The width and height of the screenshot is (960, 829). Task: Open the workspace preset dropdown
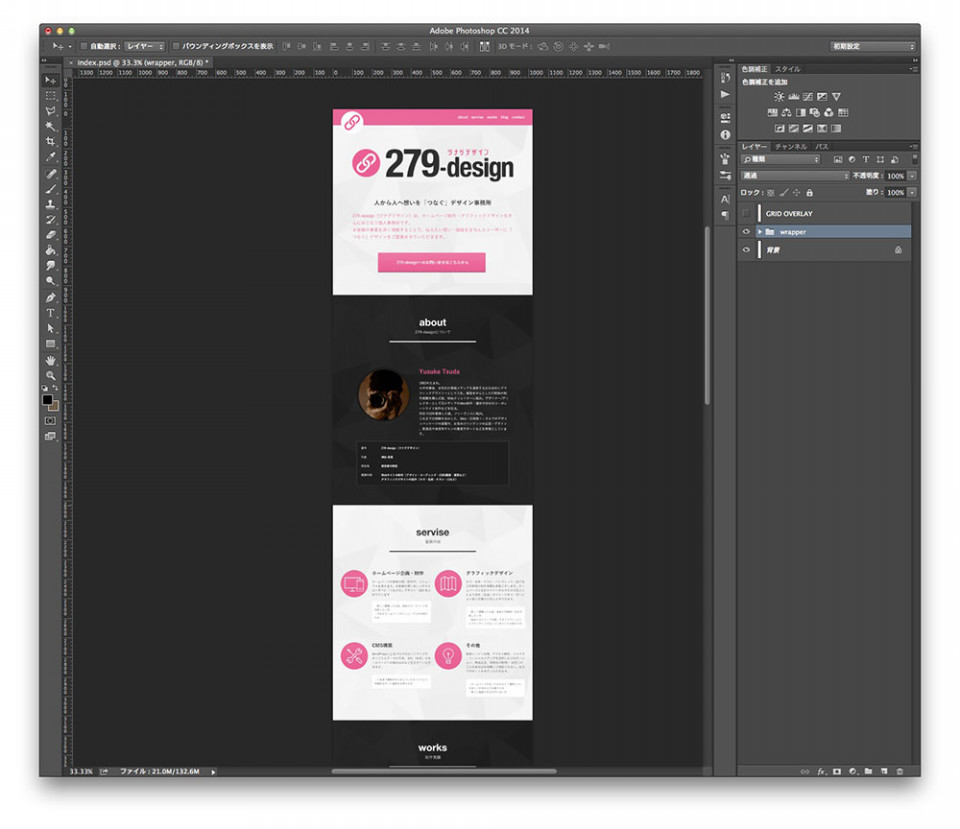click(x=872, y=47)
